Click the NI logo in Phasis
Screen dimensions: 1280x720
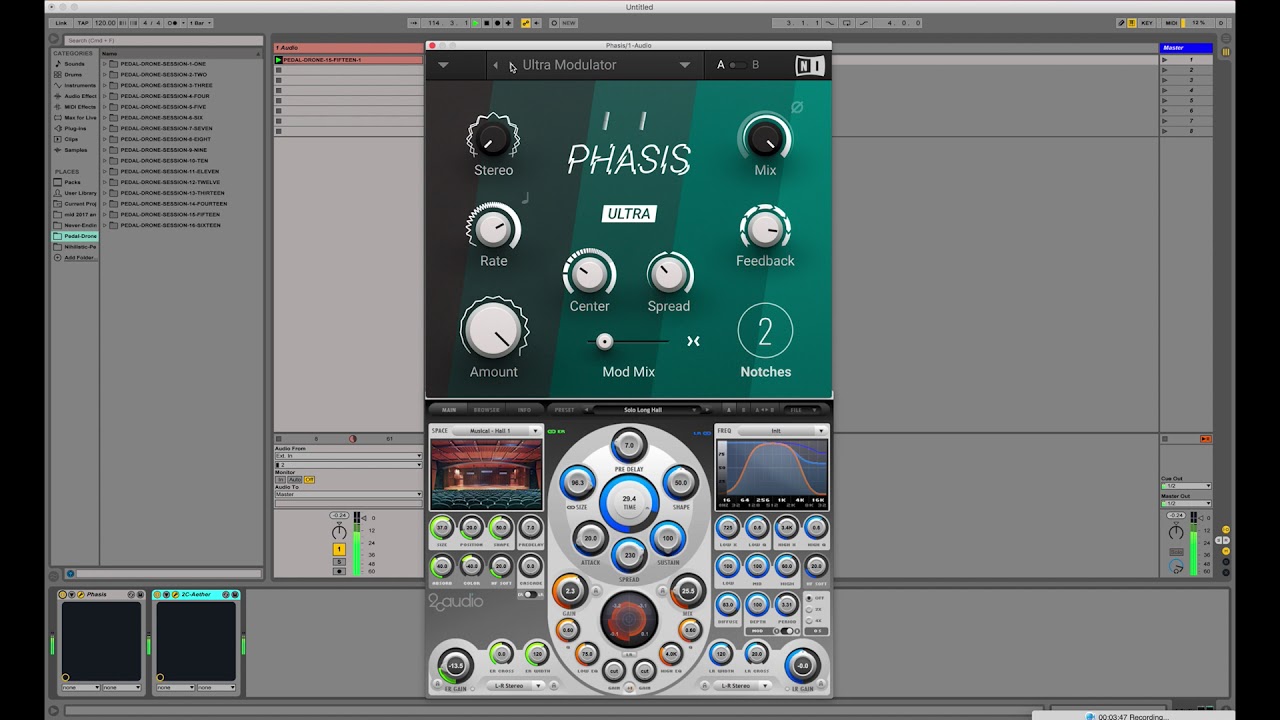coord(809,65)
